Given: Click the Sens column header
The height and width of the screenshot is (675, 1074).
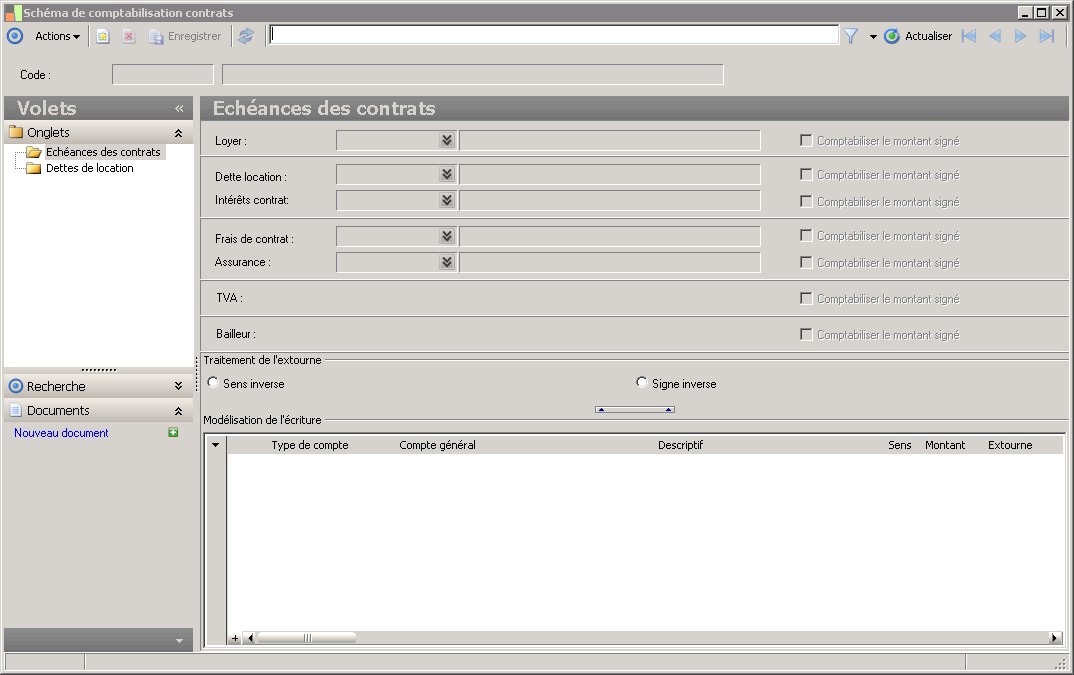Looking at the screenshot, I should 899,445.
